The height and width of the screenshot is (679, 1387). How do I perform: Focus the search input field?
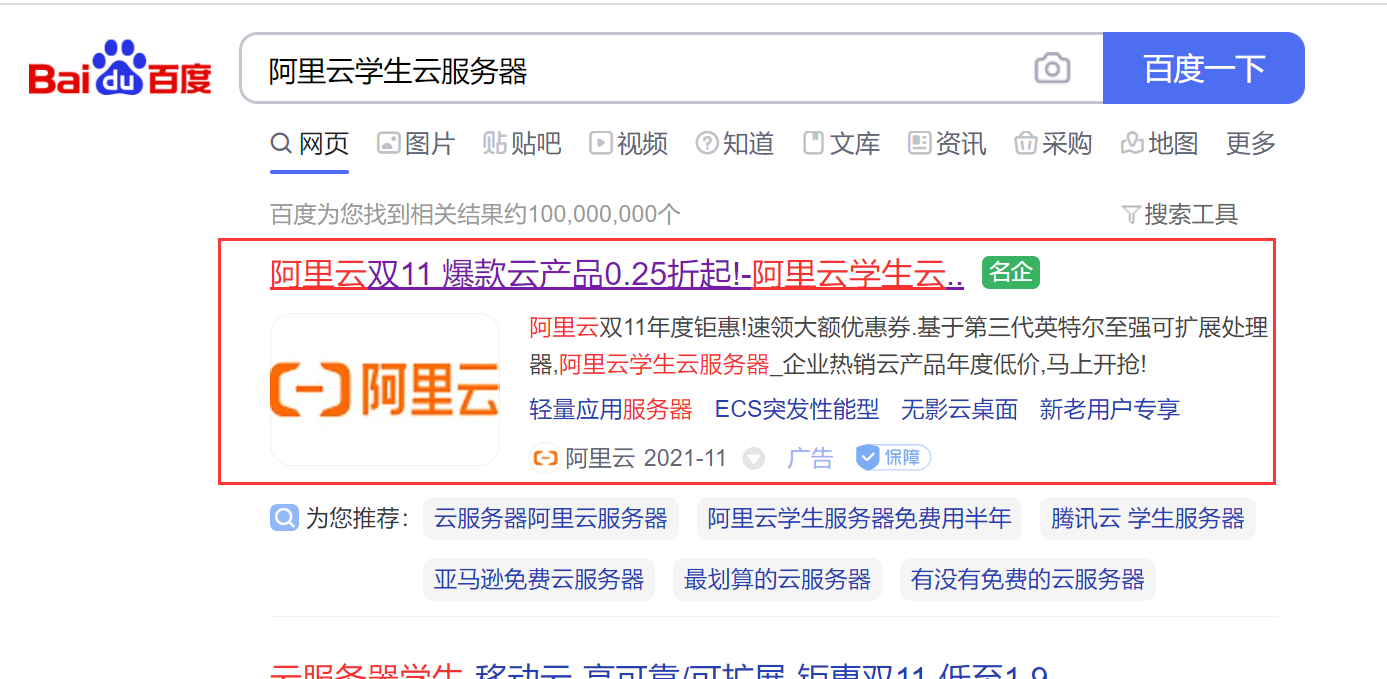pos(640,69)
